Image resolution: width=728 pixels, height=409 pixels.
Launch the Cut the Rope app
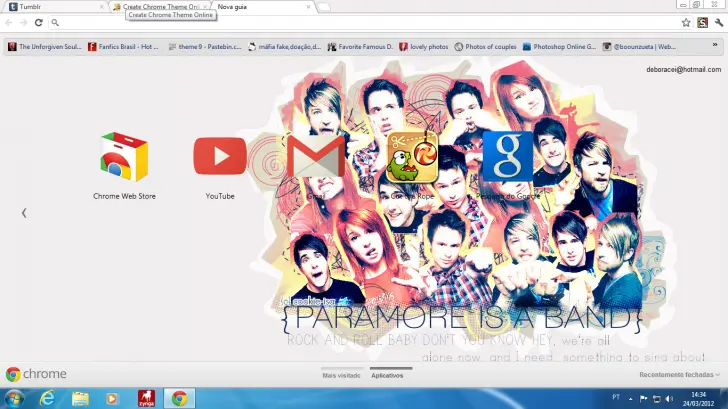click(412, 157)
